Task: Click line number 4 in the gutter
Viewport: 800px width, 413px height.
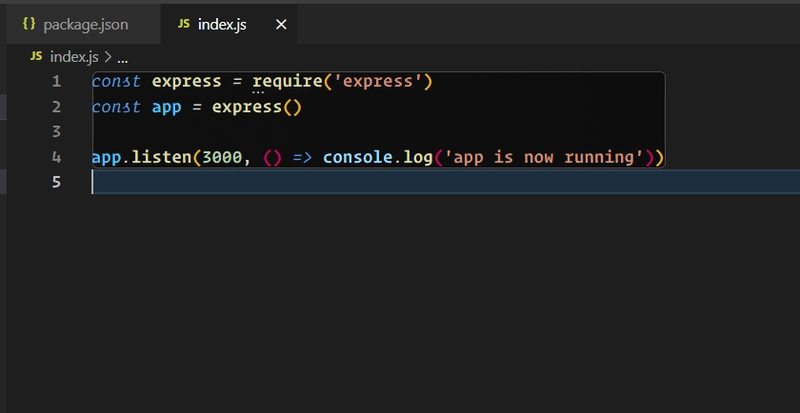Action: coord(56,157)
